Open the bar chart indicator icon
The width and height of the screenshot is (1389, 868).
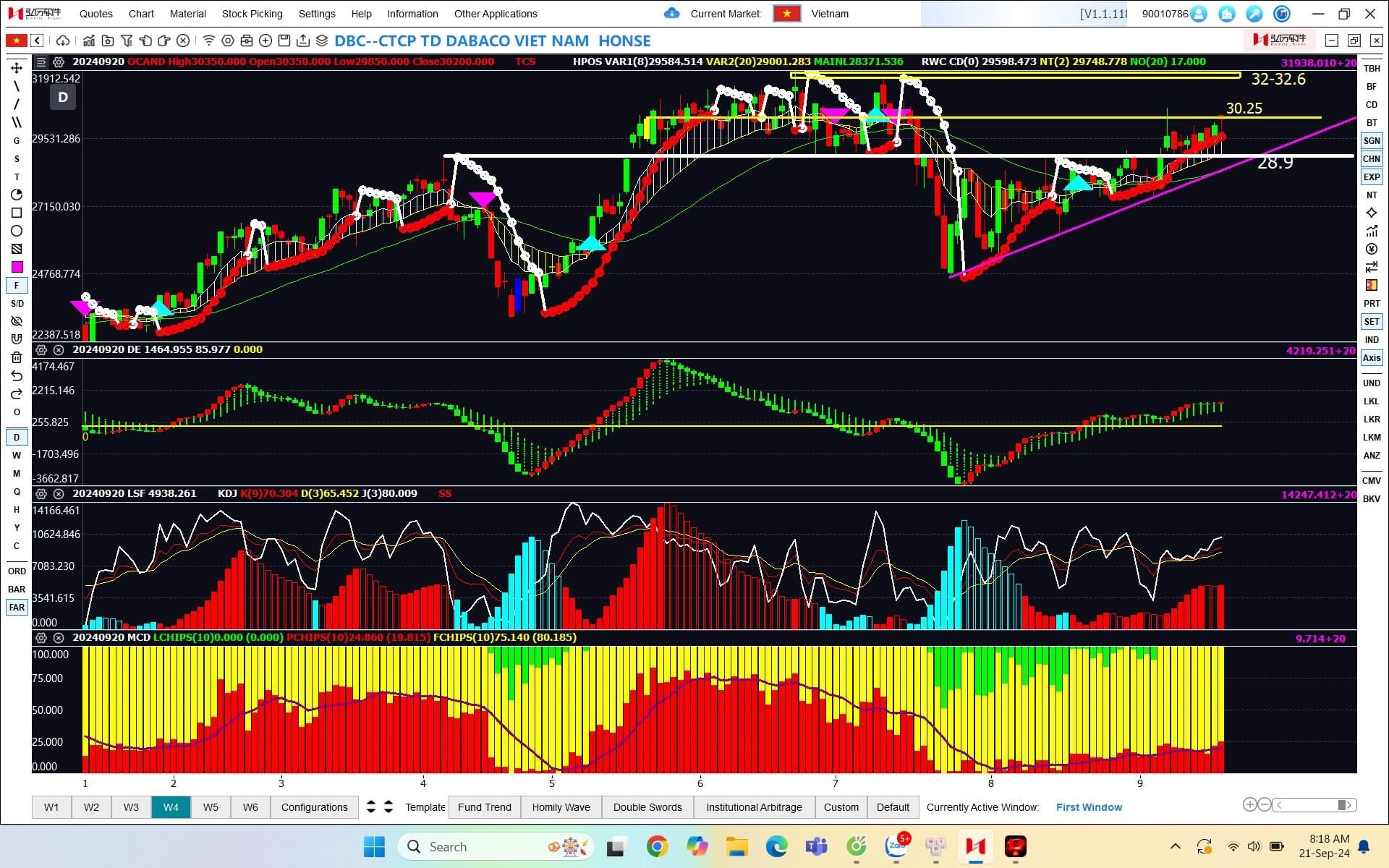click(88, 41)
